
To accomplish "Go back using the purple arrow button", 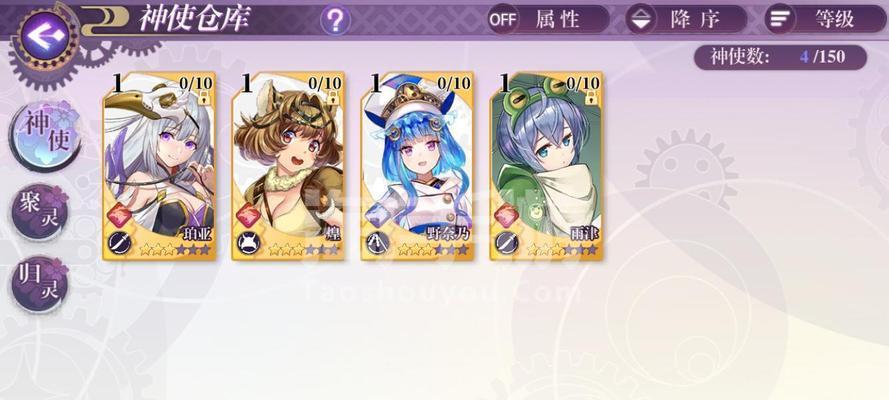I will tap(44, 36).
